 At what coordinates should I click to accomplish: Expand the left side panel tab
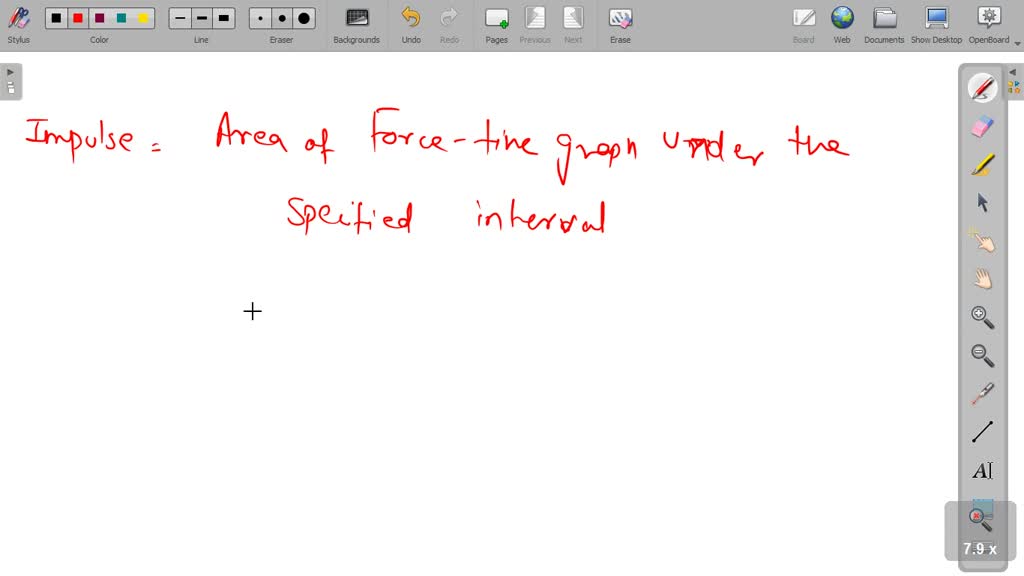coord(10,80)
